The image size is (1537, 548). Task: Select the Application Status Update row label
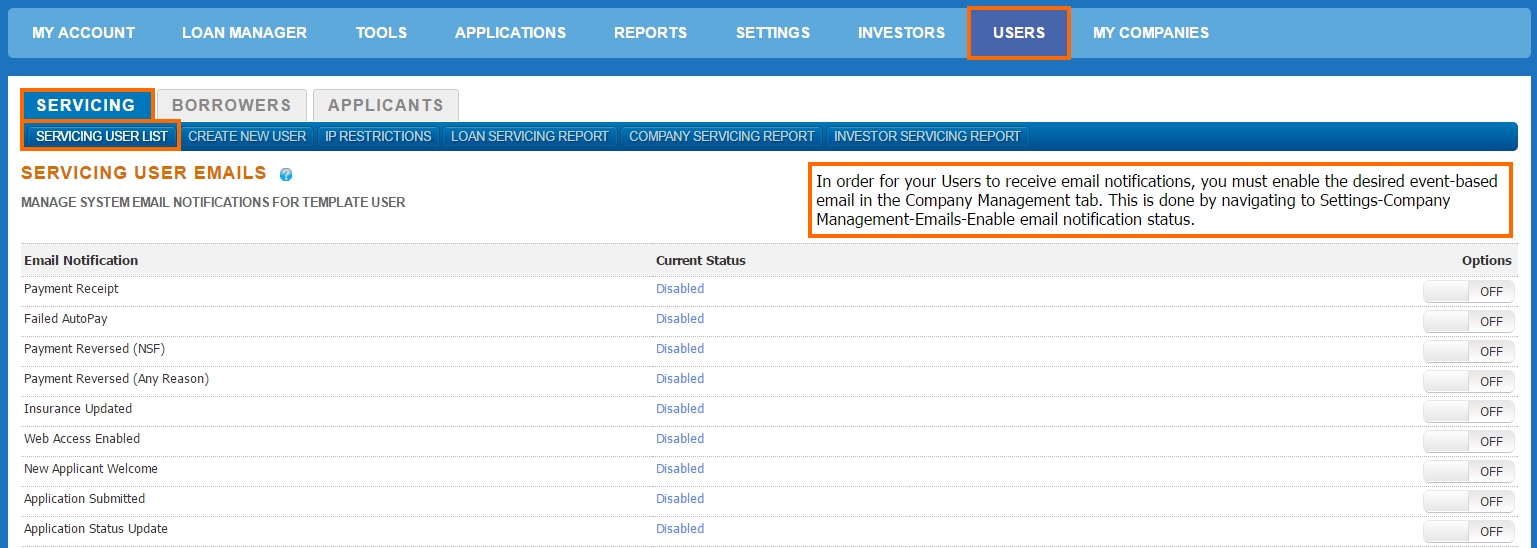(96, 529)
